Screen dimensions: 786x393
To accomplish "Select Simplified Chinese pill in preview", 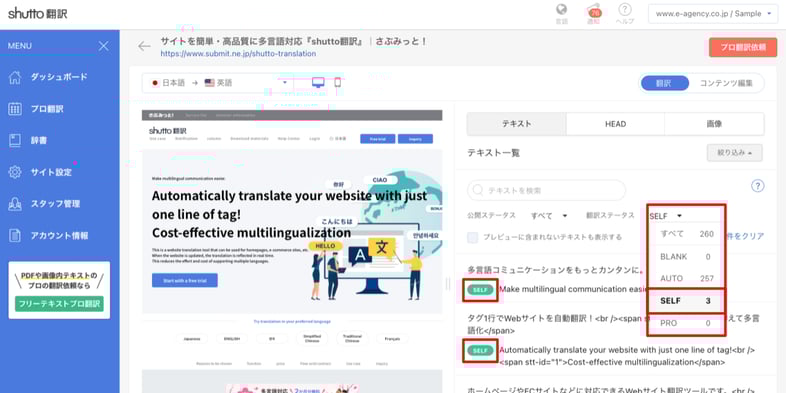I will point(312,338).
